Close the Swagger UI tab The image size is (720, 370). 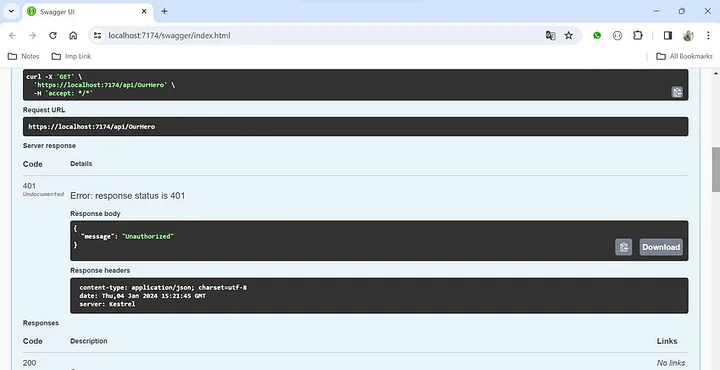144,11
